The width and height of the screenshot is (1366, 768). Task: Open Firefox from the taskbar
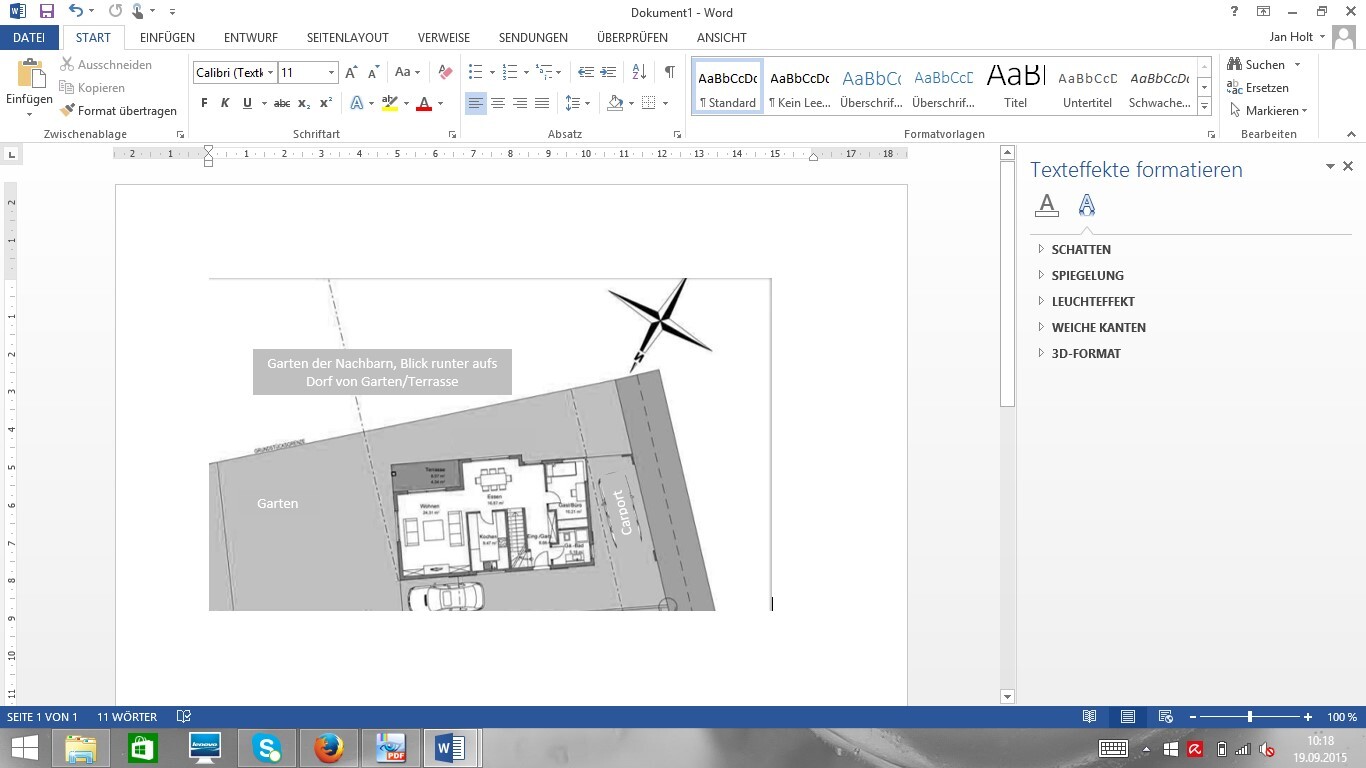click(x=328, y=748)
